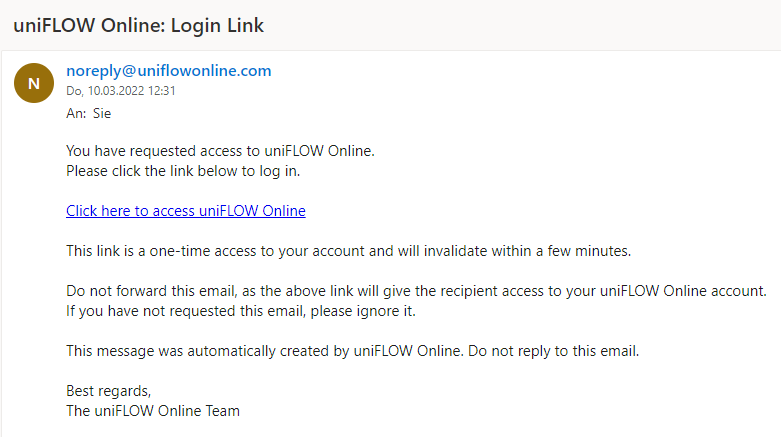Viewport: 781px width, 437px height.
Task: Click the email subject 'uniFLOW Online: Login Link'
Action: point(138,25)
